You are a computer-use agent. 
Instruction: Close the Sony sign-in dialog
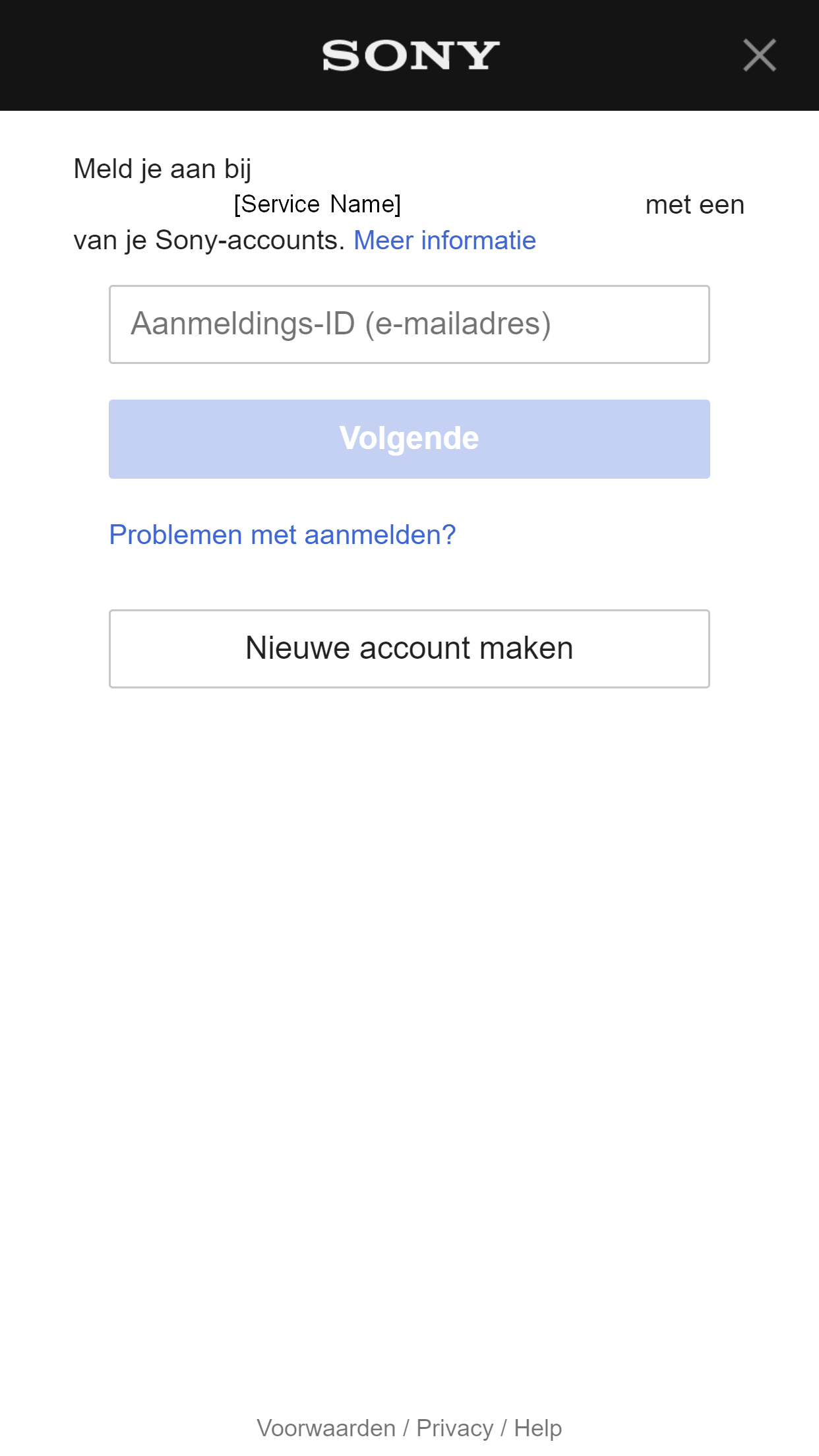click(x=759, y=55)
